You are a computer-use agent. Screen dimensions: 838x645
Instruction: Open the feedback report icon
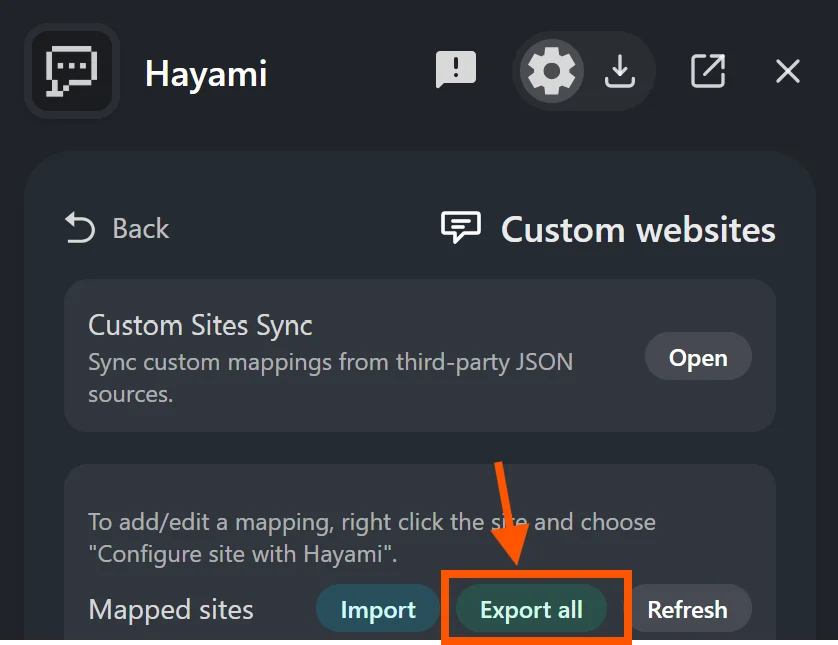455,69
